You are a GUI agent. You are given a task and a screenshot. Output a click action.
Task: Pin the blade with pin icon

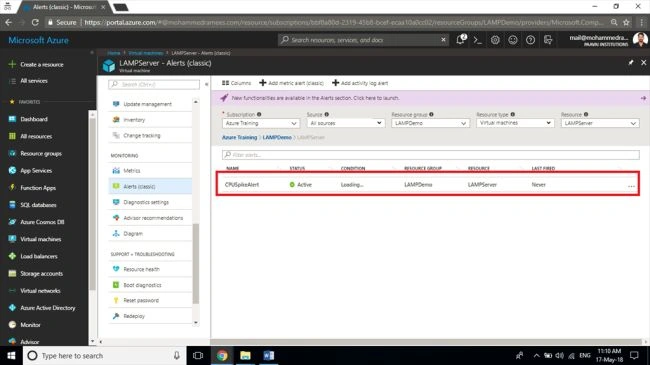(x=631, y=63)
